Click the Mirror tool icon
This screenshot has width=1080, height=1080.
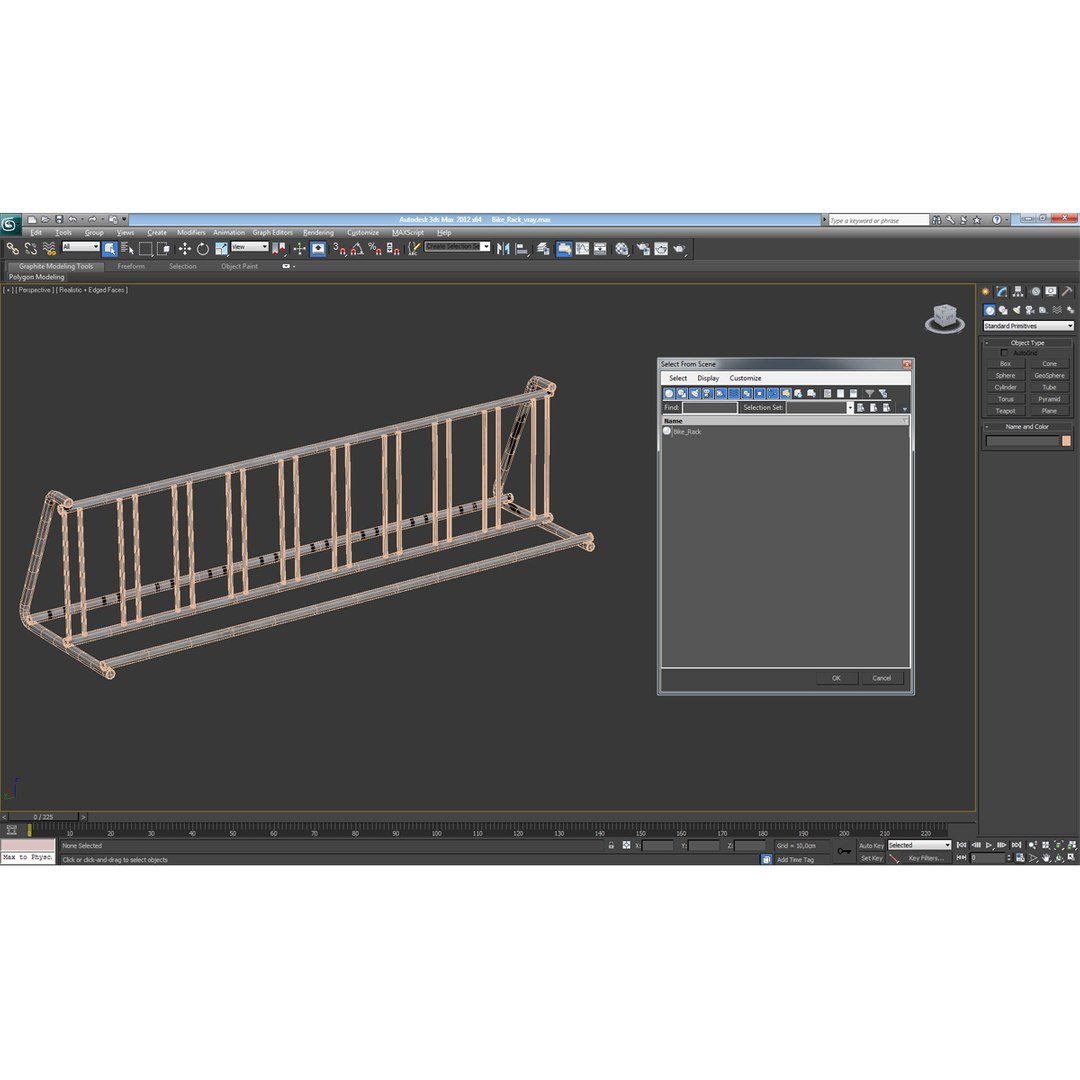[x=503, y=249]
